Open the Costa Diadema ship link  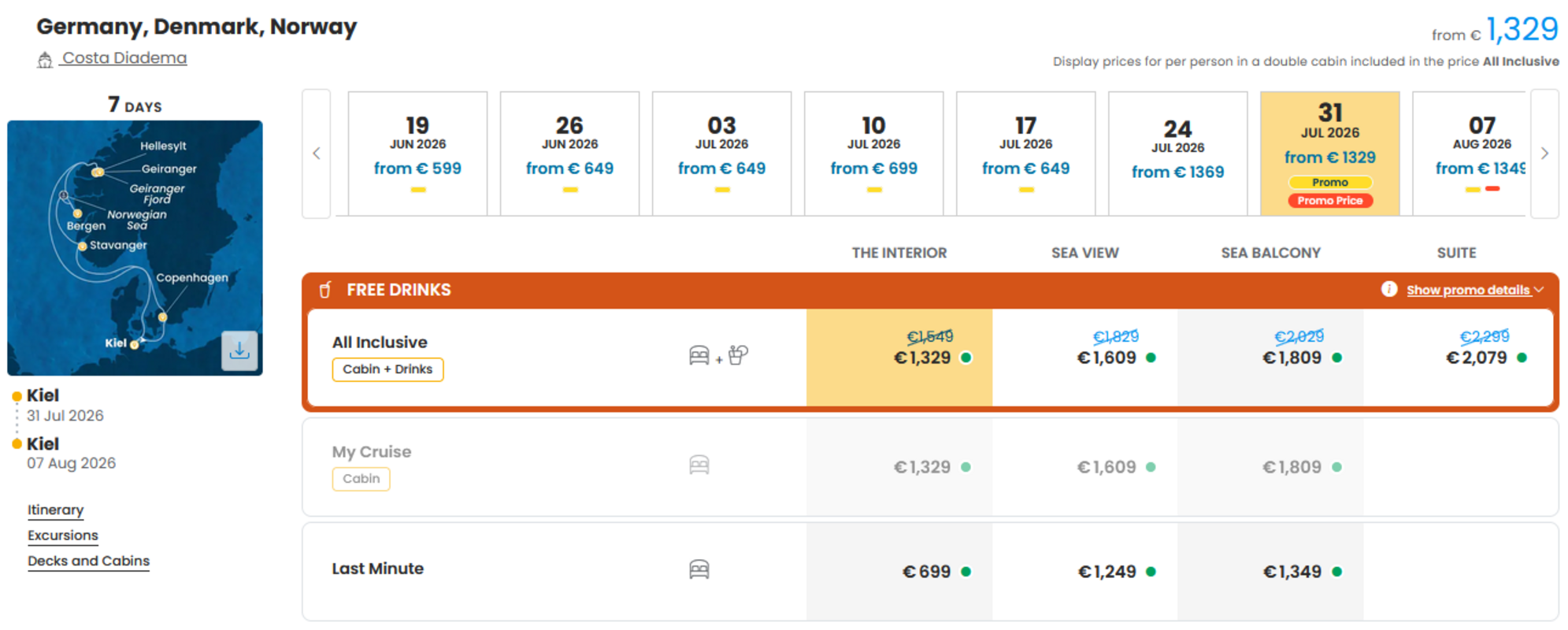(124, 58)
